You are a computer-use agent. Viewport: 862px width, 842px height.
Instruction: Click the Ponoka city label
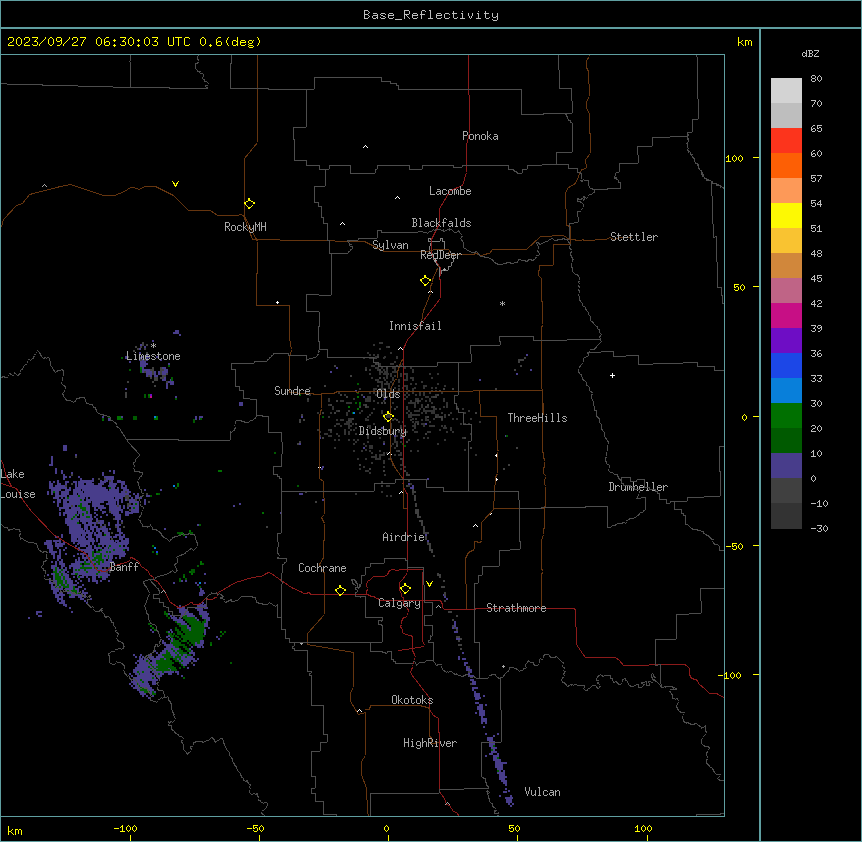pos(480,136)
